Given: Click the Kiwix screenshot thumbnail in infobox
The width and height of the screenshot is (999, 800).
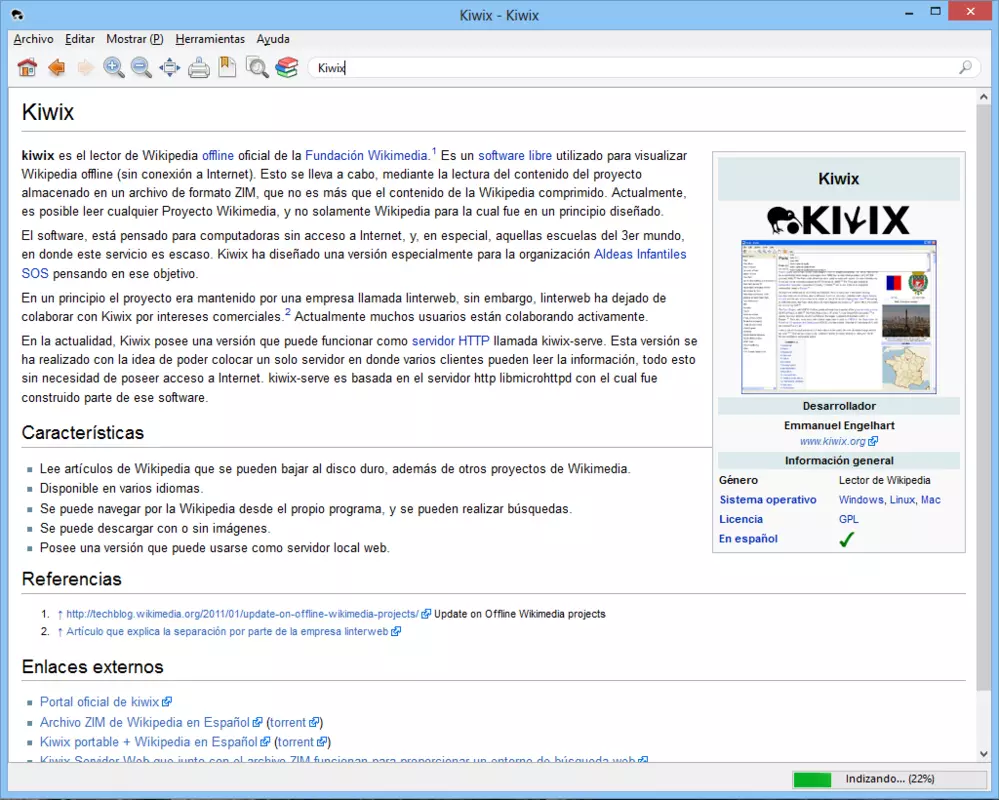Looking at the screenshot, I should click(x=838, y=317).
